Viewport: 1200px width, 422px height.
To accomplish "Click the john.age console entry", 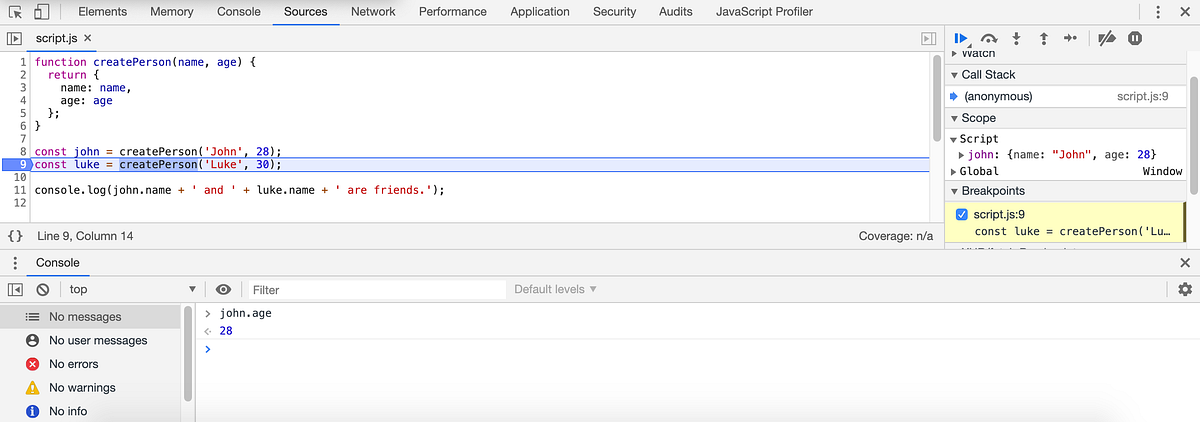I will [245, 313].
